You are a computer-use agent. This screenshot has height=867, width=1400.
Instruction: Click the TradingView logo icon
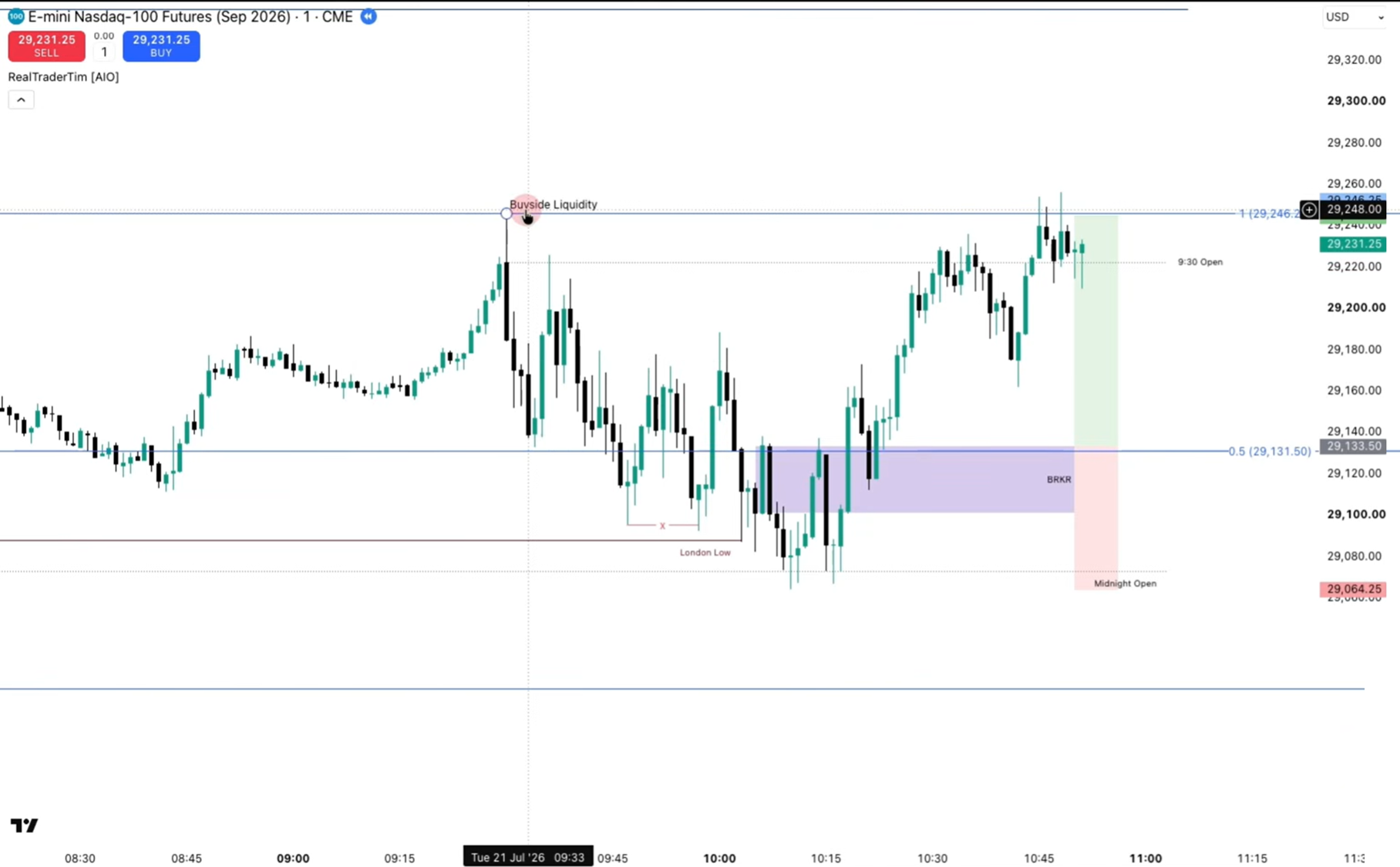pyautogui.click(x=24, y=825)
